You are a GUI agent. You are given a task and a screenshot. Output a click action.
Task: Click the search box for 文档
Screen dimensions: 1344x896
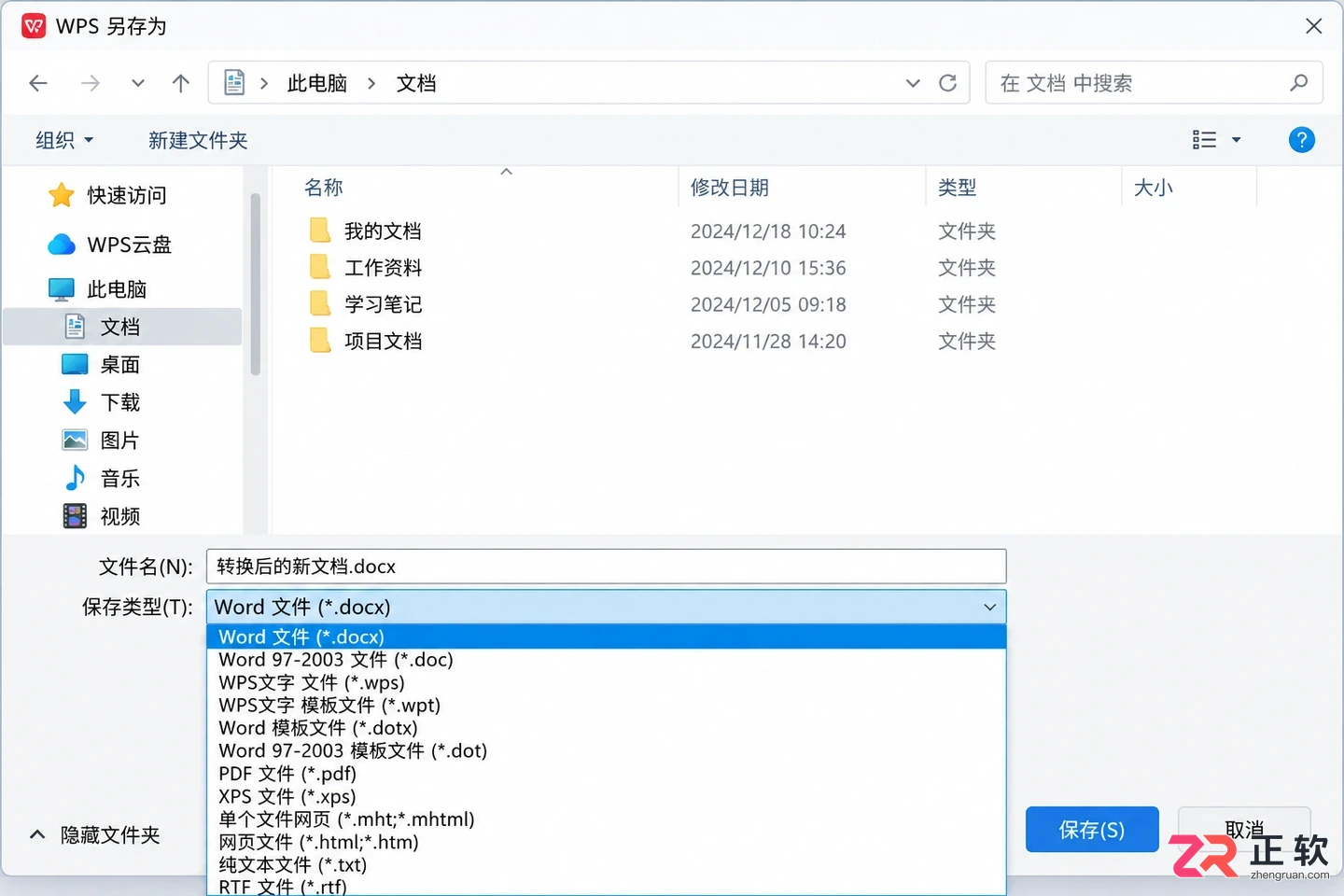pyautogui.click(x=1154, y=83)
